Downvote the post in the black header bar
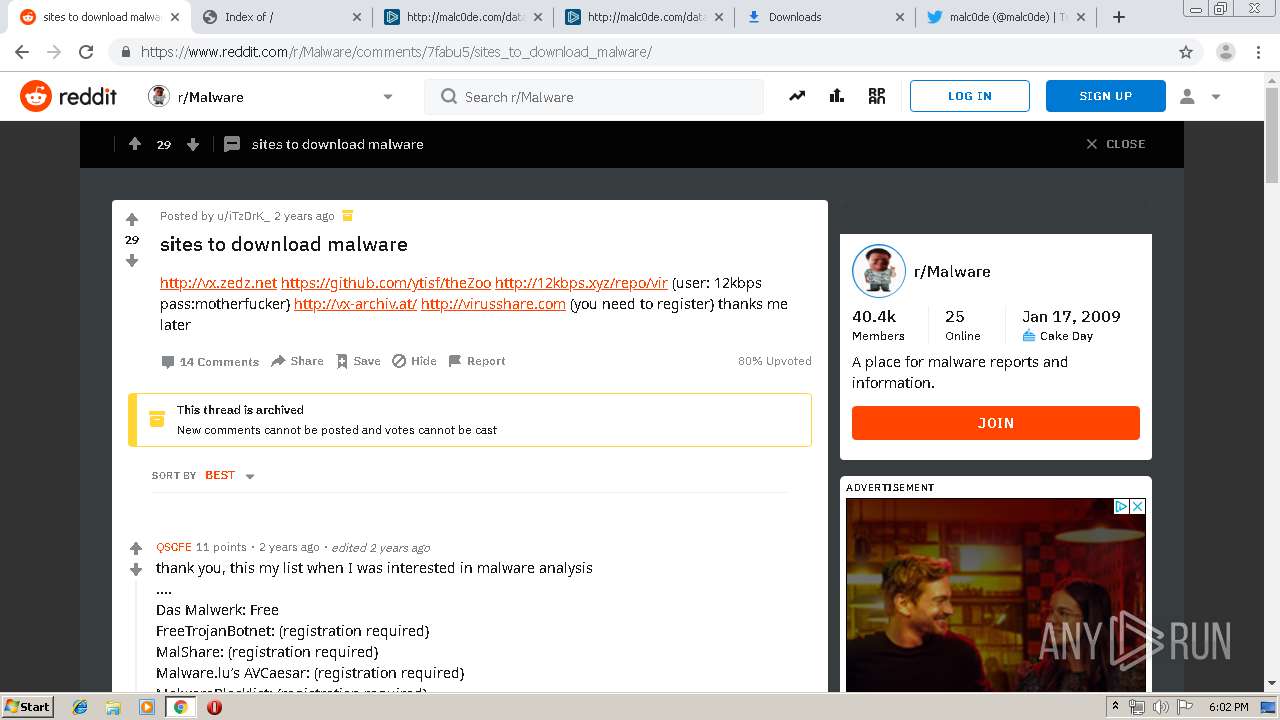 click(x=193, y=144)
